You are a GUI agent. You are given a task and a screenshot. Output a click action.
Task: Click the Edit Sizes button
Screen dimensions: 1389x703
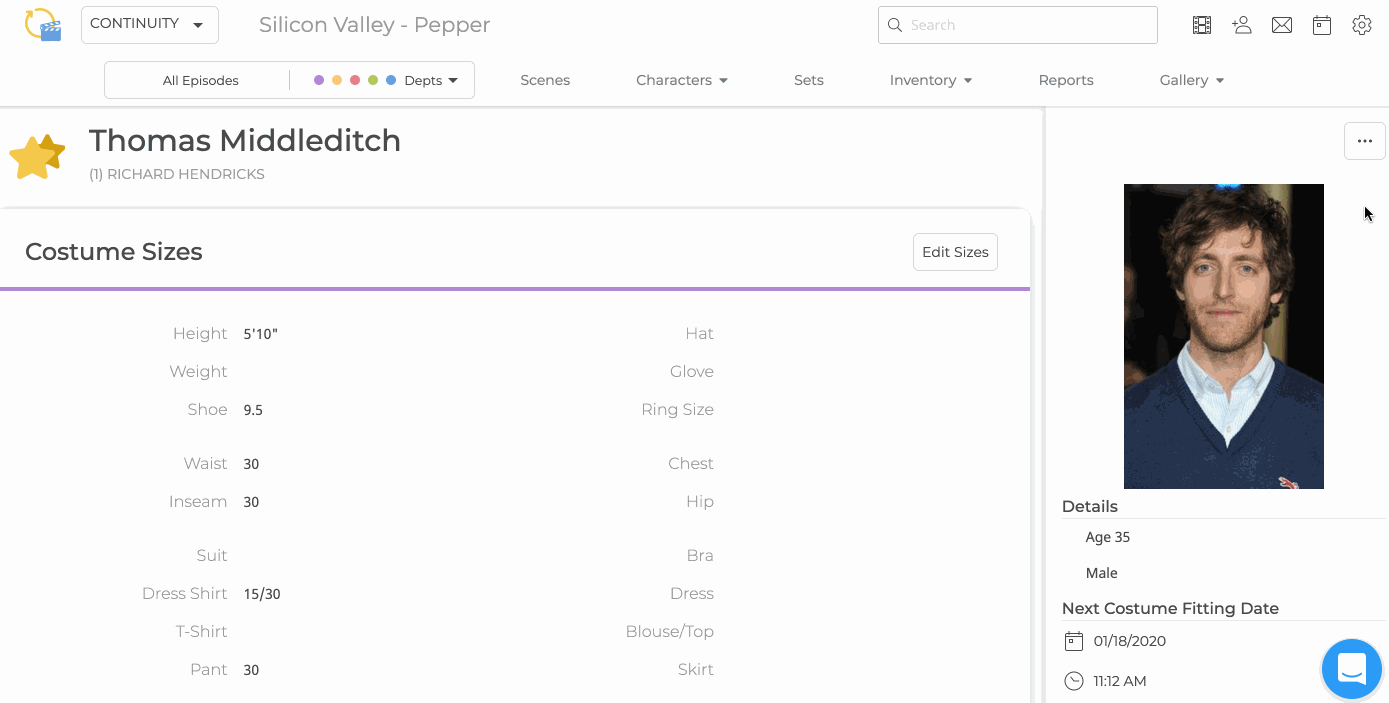(x=955, y=252)
